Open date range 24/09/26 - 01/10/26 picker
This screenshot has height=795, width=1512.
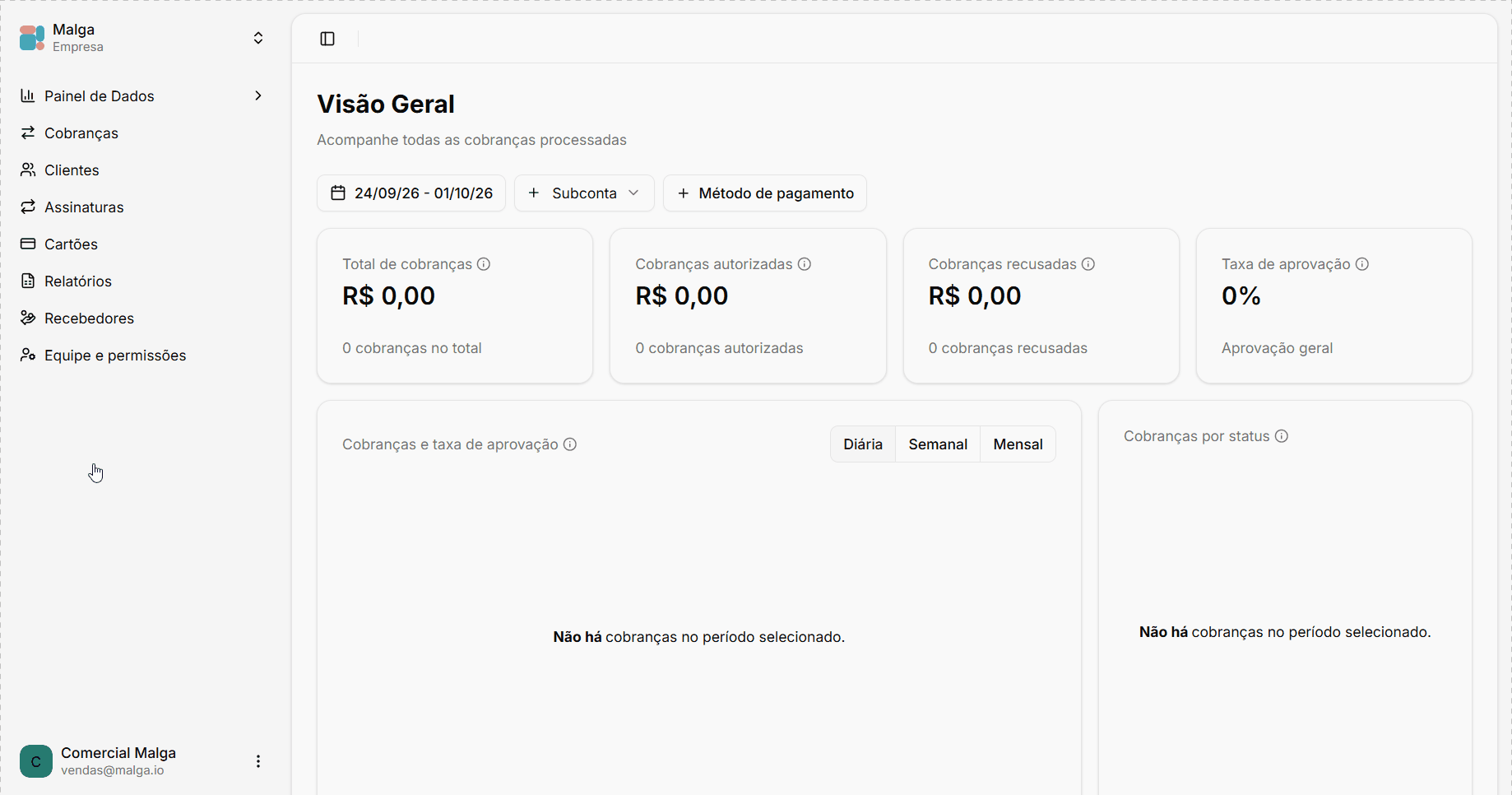[411, 193]
